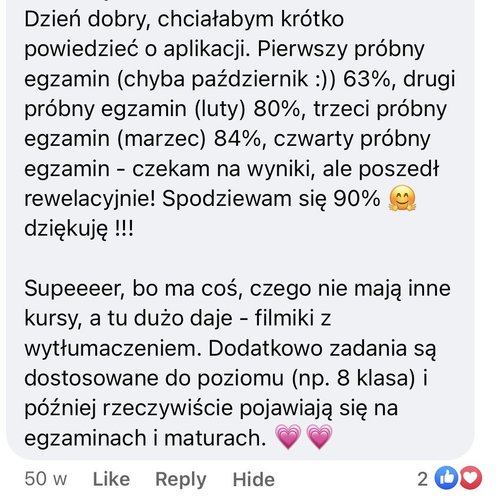The width and height of the screenshot is (500, 504).
Task: Click the word 'wytłumaczeniem' in the comment
Action: coord(113,349)
